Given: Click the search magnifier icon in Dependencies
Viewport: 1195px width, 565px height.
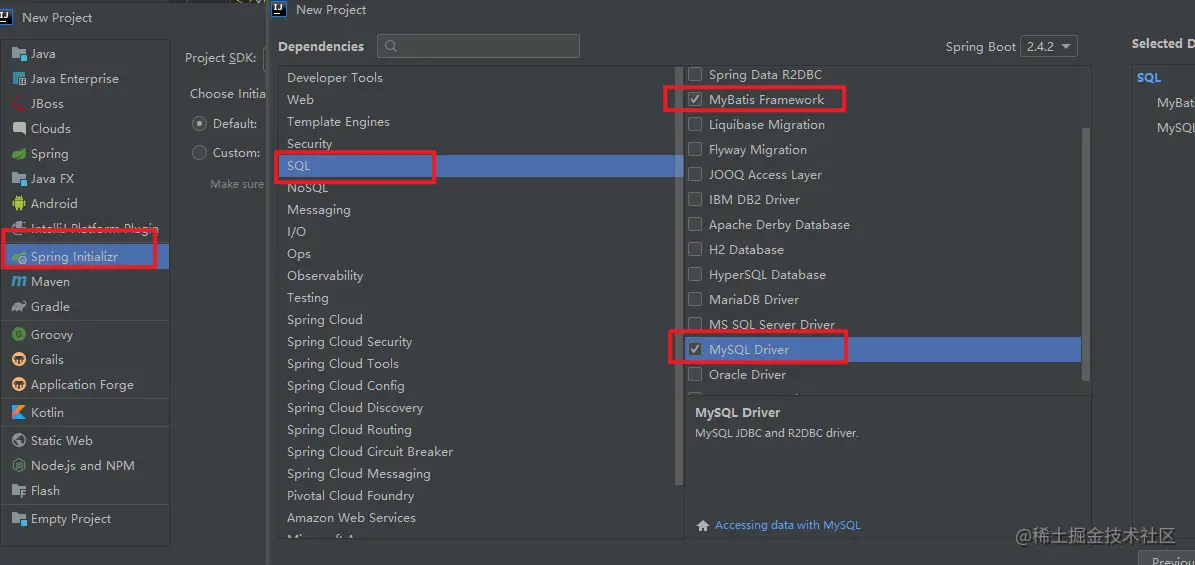Looking at the screenshot, I should pyautogui.click(x=391, y=47).
